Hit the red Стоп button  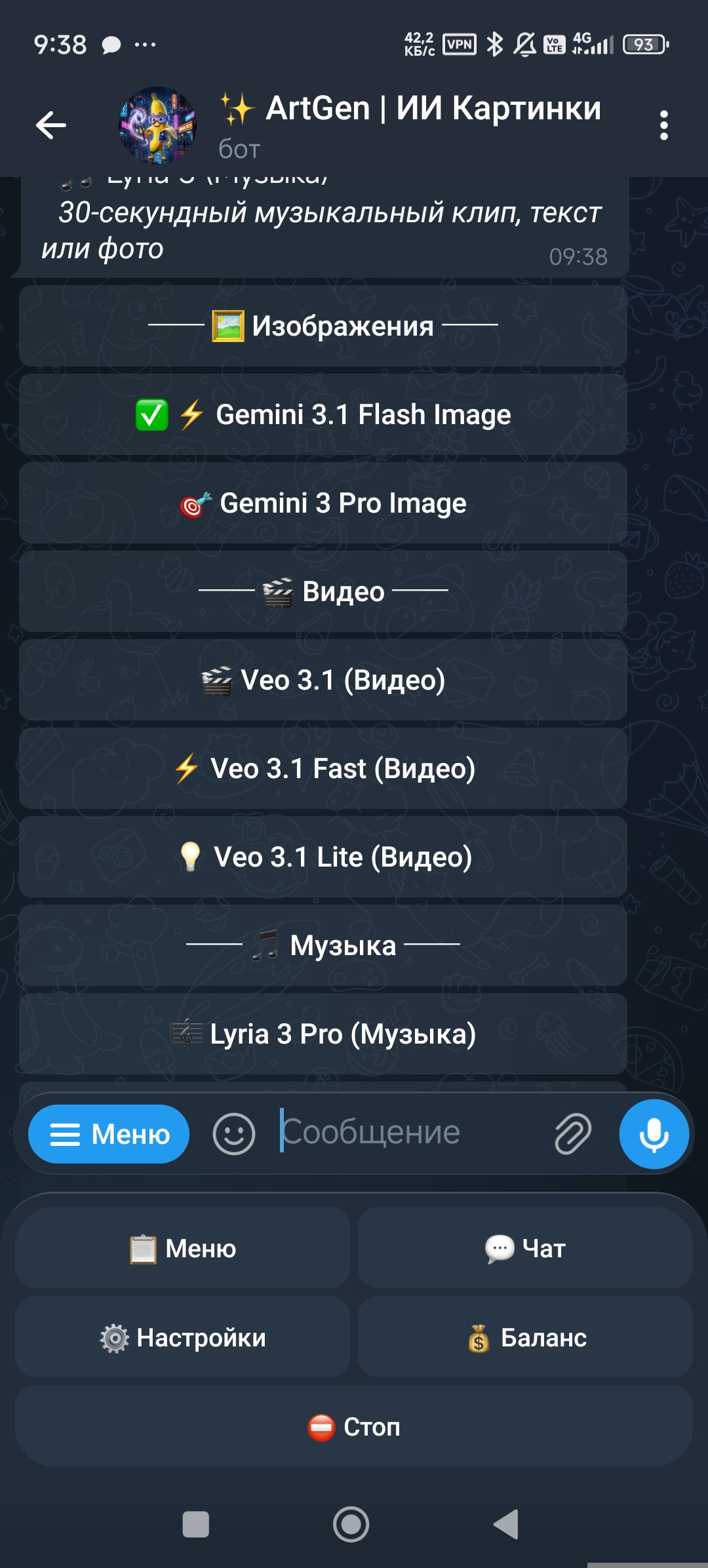(354, 1426)
